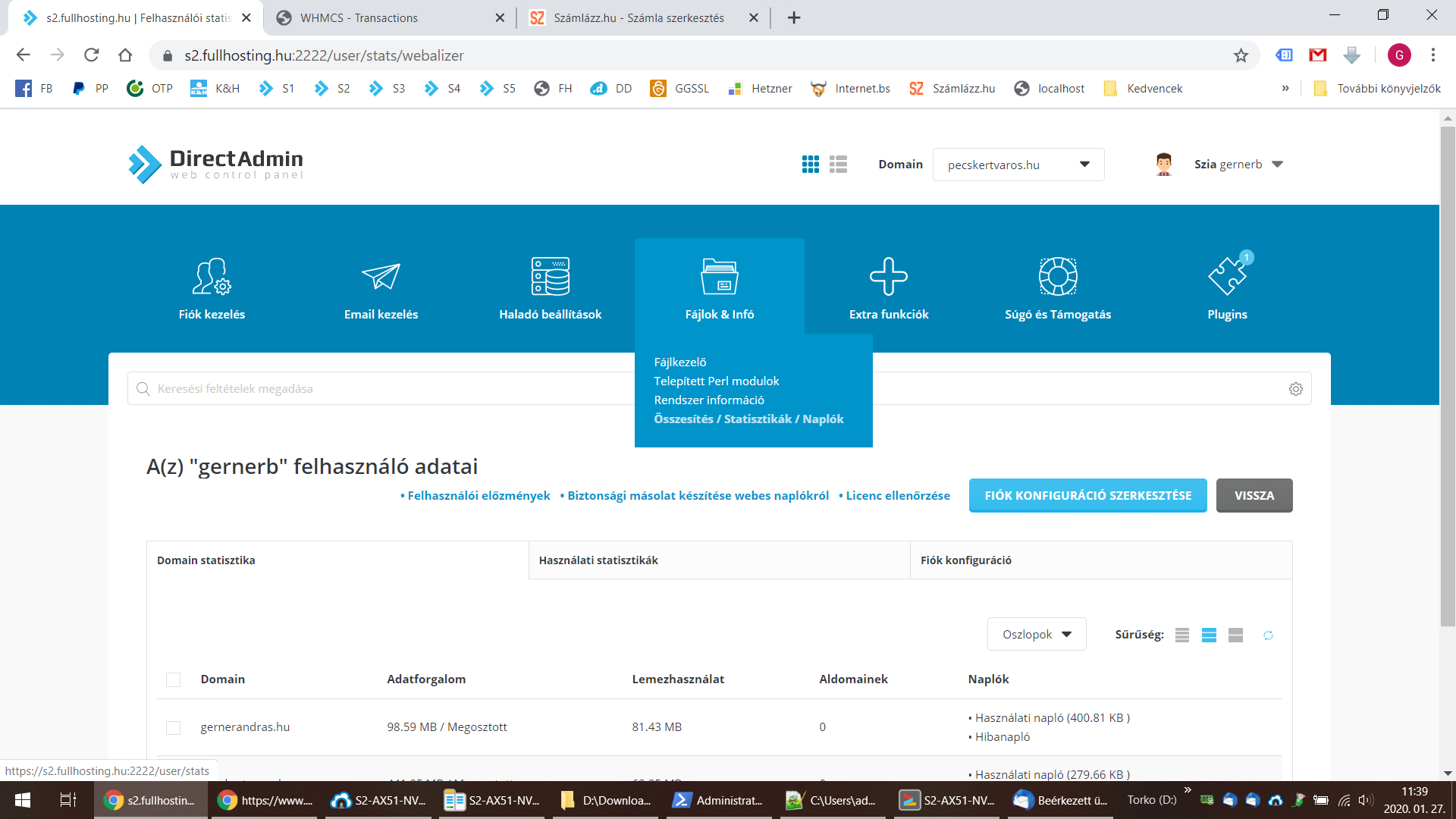Set medium table density
The height and width of the screenshot is (819, 1456).
click(1209, 635)
